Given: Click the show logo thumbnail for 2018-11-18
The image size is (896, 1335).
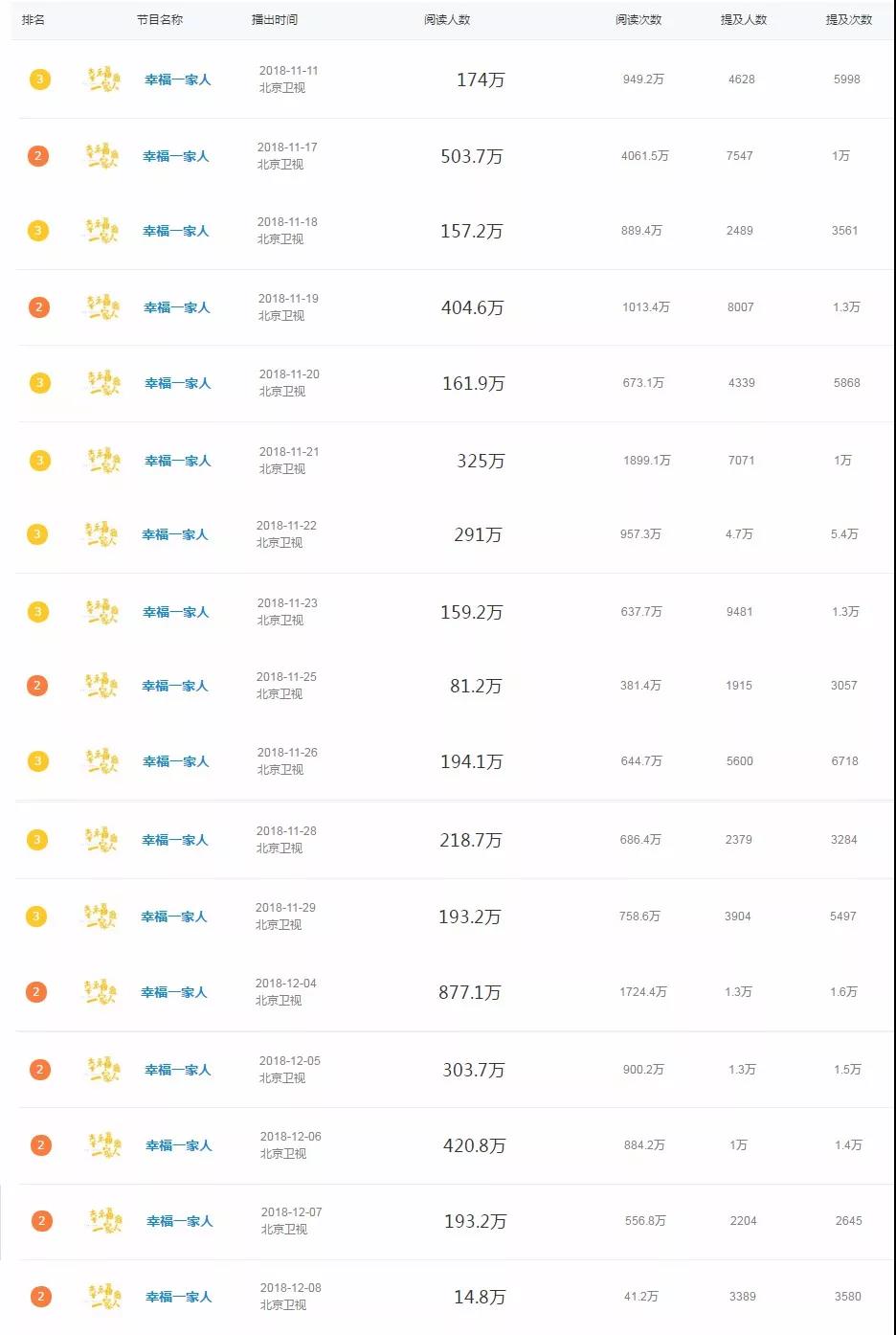Looking at the screenshot, I should point(101,231).
